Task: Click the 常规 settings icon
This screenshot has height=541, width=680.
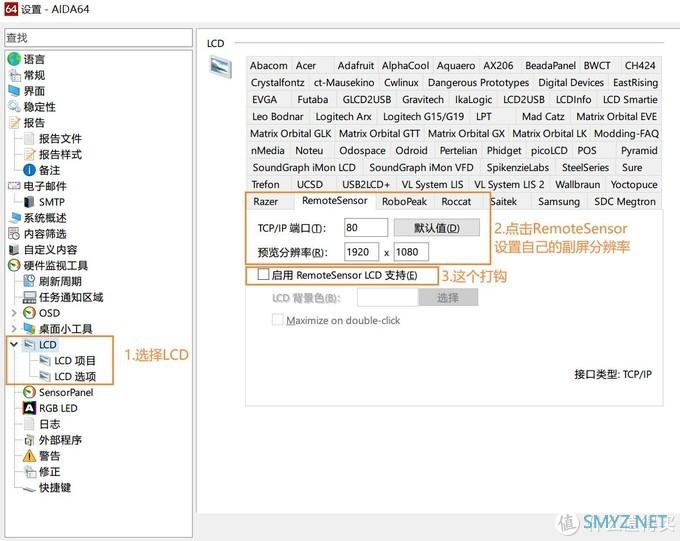Action: pyautogui.click(x=15, y=75)
